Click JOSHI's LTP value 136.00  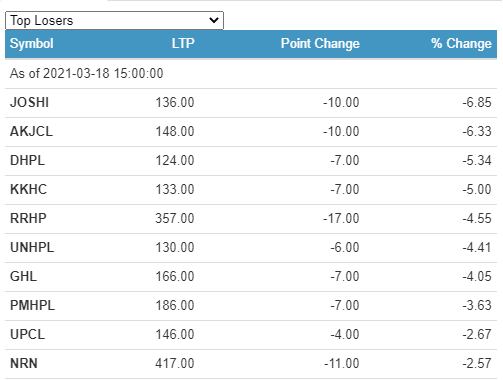[175, 102]
